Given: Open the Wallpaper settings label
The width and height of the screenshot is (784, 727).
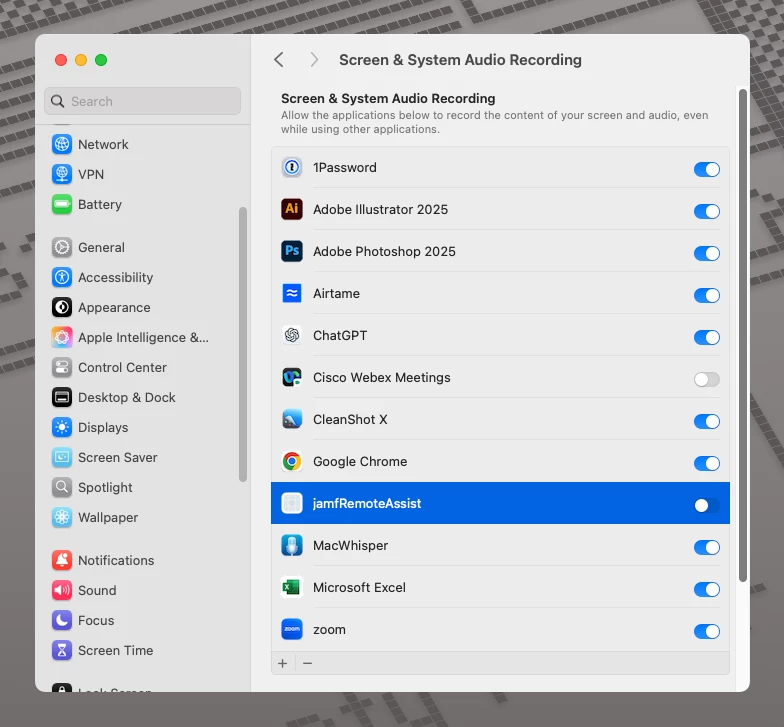Looking at the screenshot, I should [108, 518].
